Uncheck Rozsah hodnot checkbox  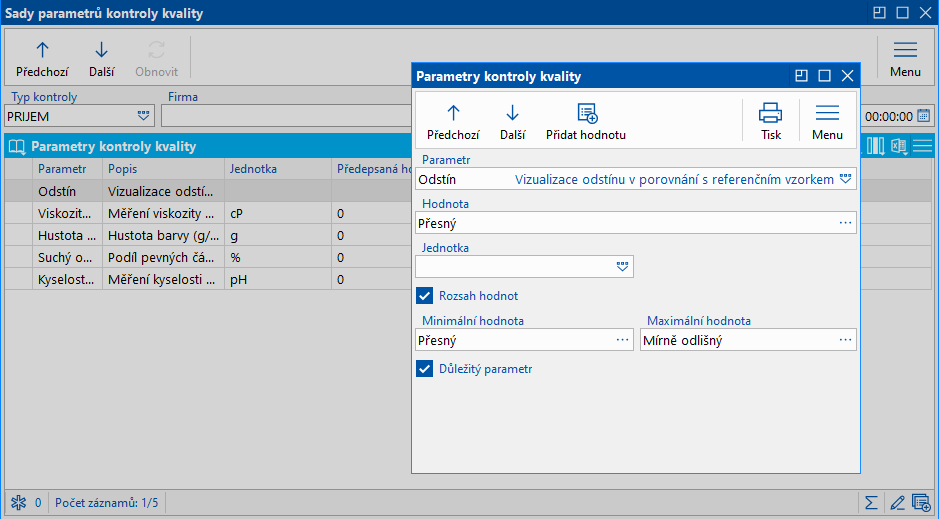pyautogui.click(x=425, y=296)
